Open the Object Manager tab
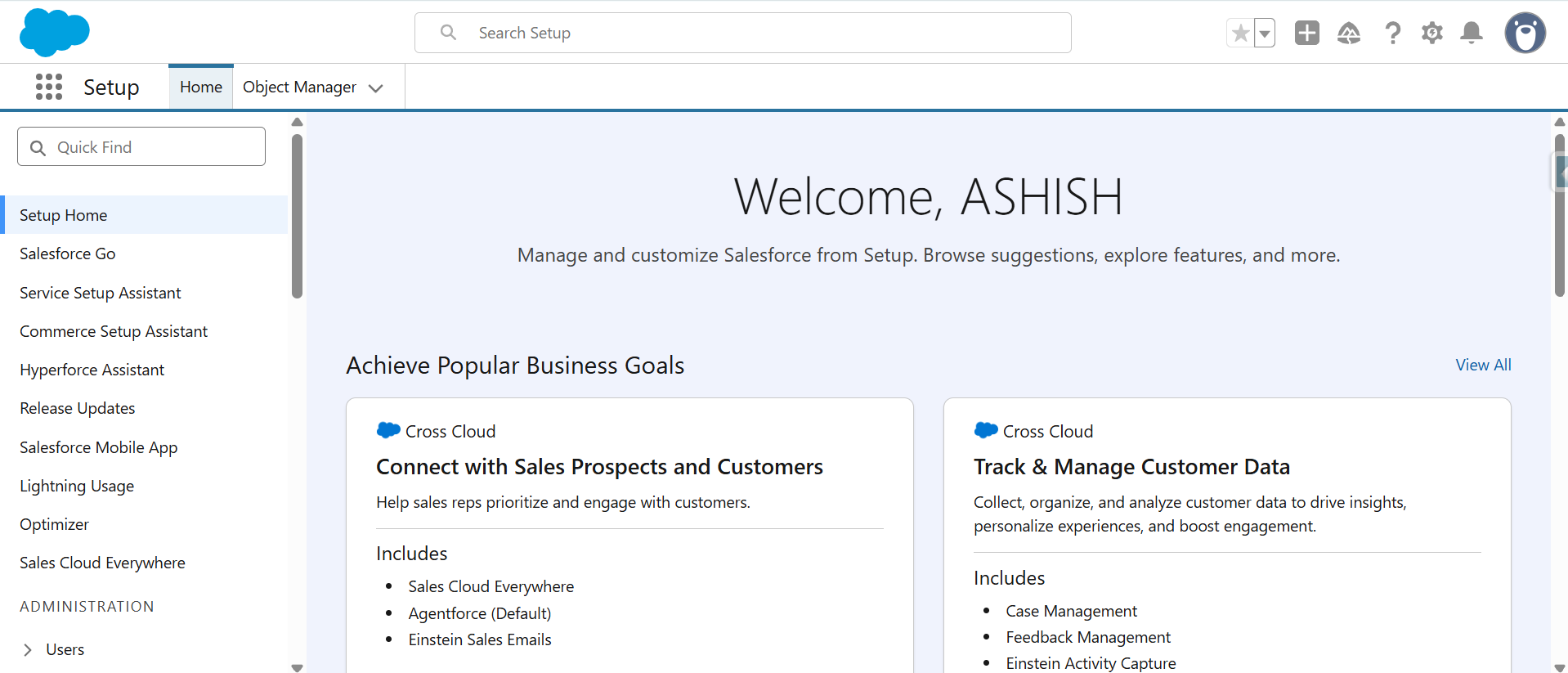The height and width of the screenshot is (673, 1568). (x=299, y=87)
